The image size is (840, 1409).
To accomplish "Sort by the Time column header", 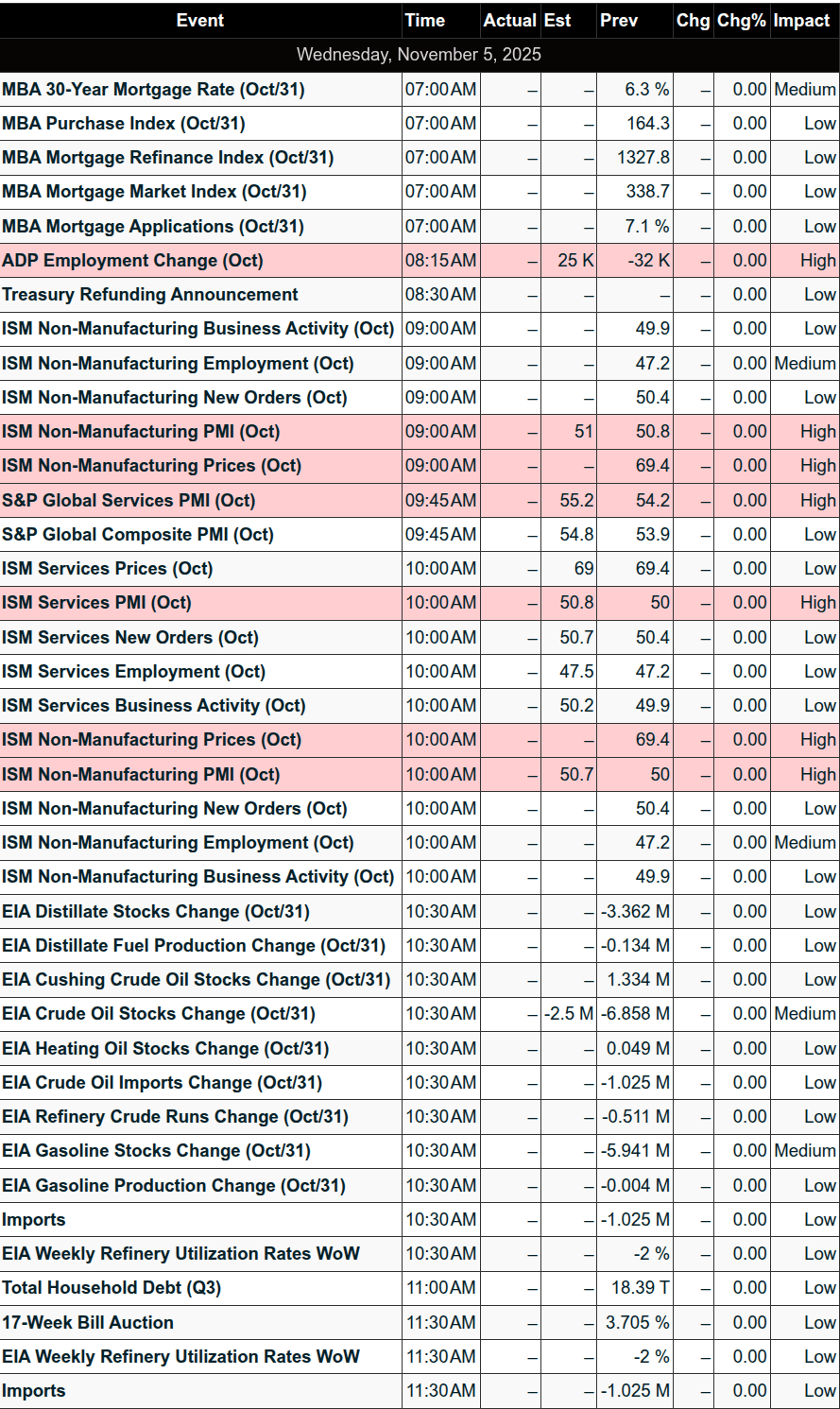I will (425, 20).
